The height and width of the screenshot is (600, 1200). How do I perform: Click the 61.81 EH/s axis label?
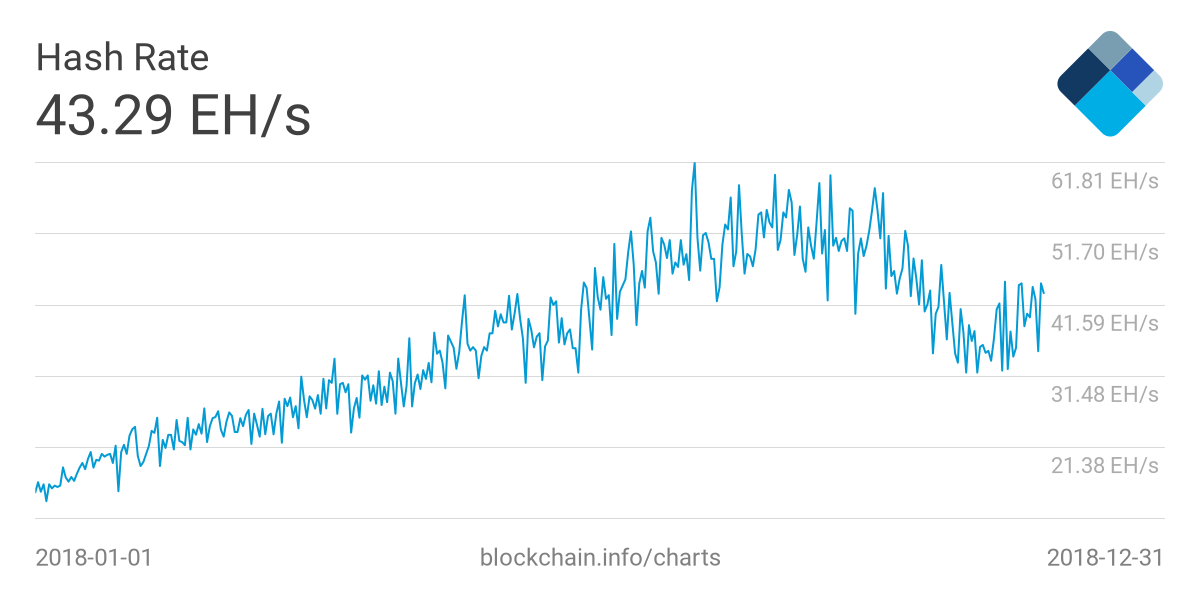1104,181
